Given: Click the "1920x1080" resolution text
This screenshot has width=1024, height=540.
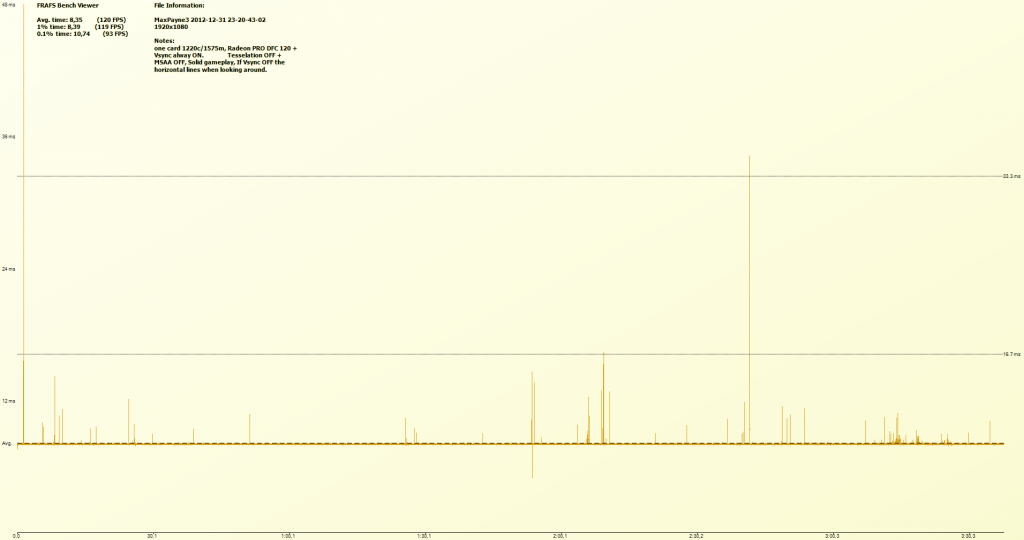Looking at the screenshot, I should (x=171, y=27).
